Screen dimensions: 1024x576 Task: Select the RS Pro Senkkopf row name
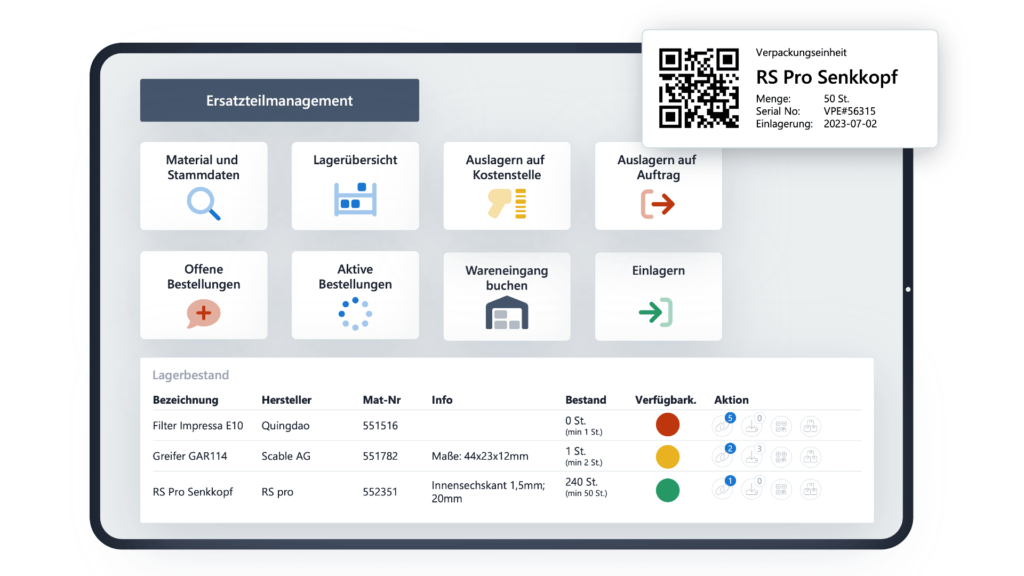(194, 492)
